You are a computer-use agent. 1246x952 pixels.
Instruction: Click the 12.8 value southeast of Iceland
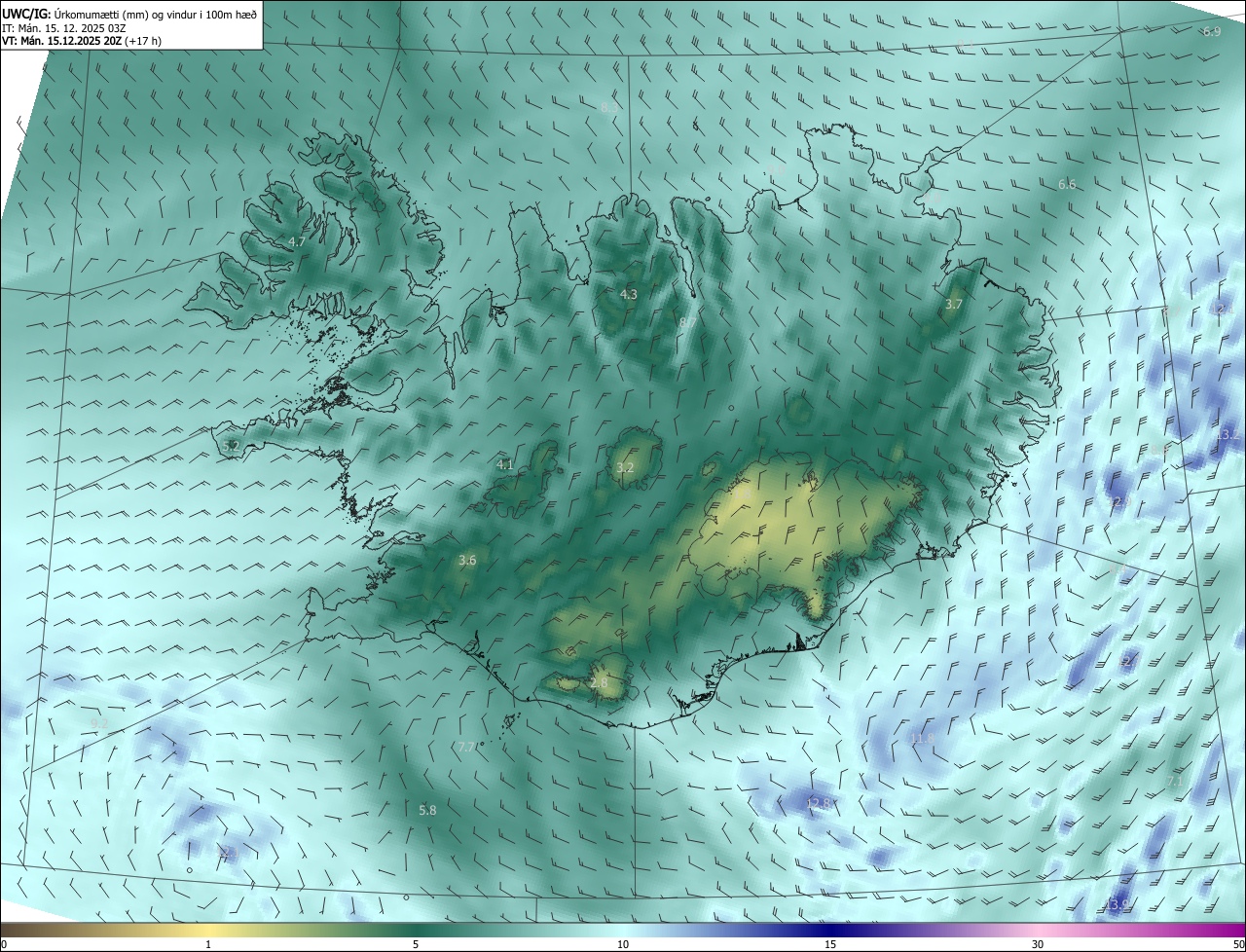click(819, 803)
